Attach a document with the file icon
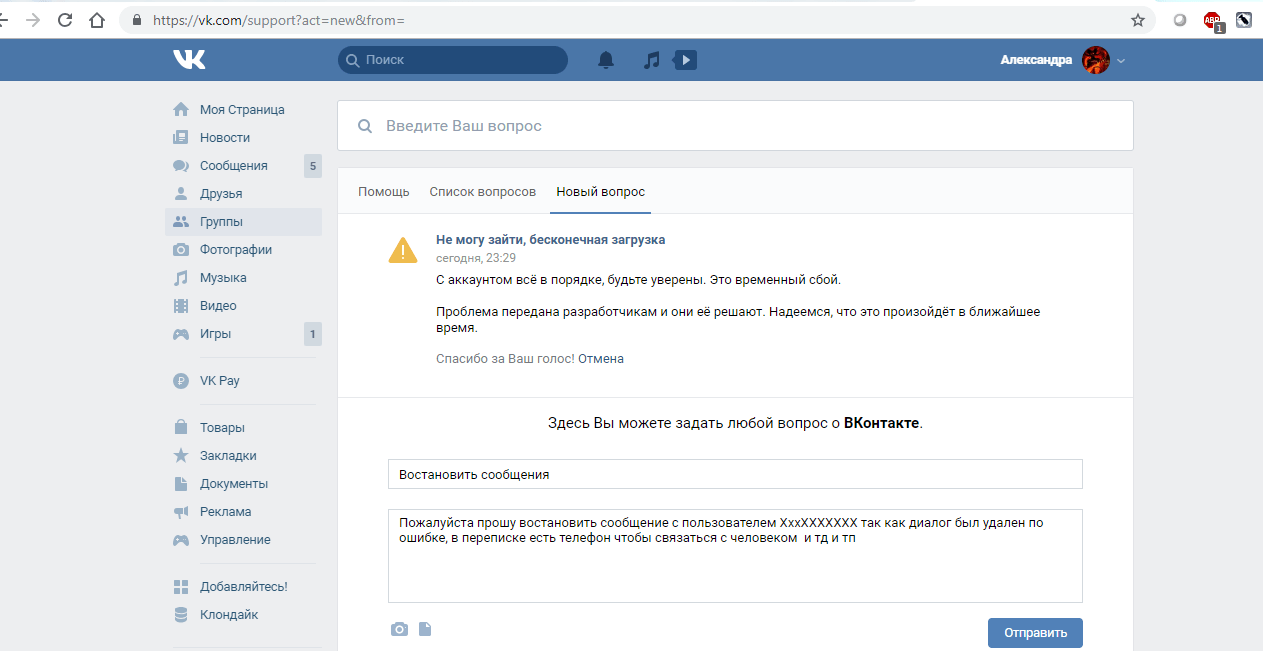This screenshot has height=651, width=1263. 425,629
